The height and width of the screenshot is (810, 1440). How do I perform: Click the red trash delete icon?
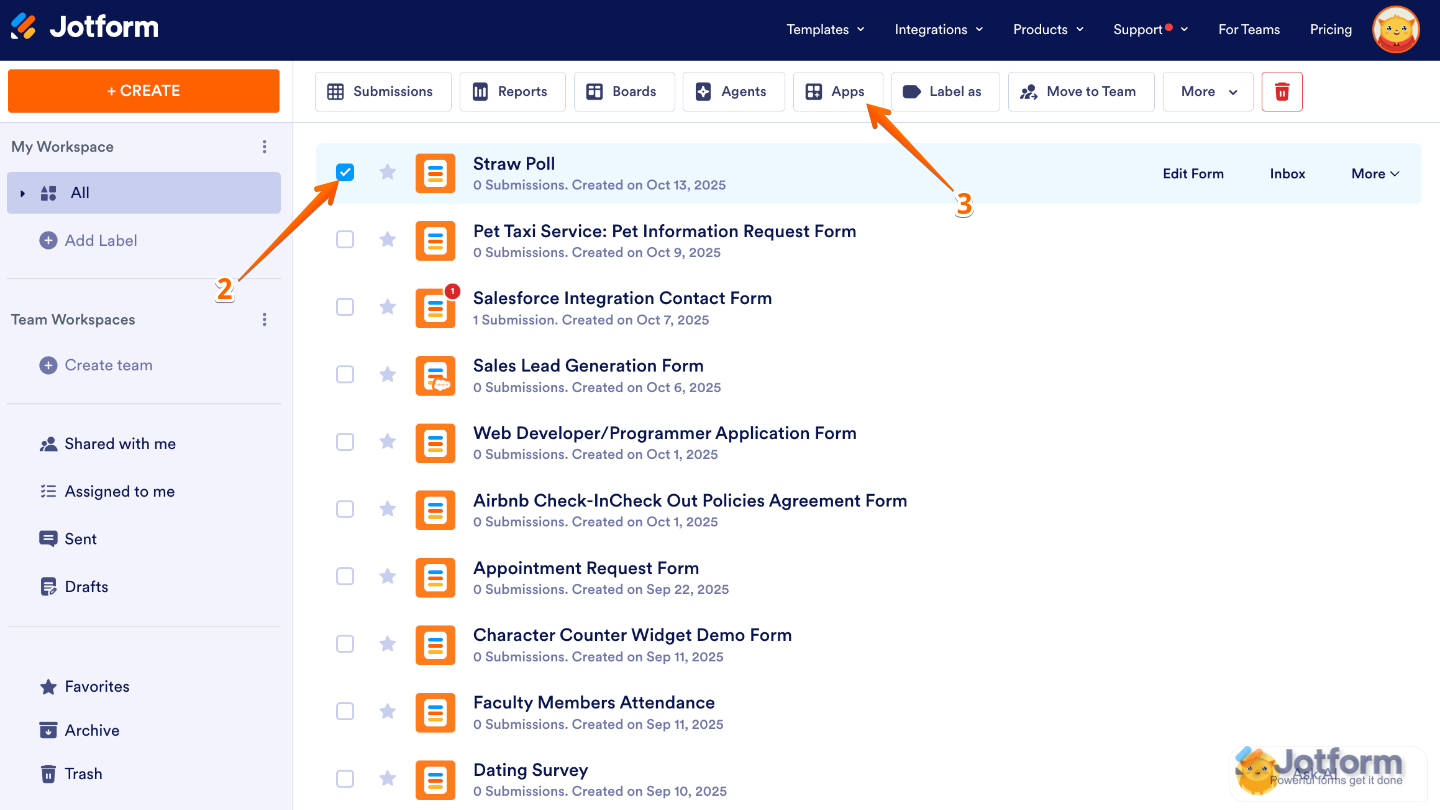click(1282, 92)
